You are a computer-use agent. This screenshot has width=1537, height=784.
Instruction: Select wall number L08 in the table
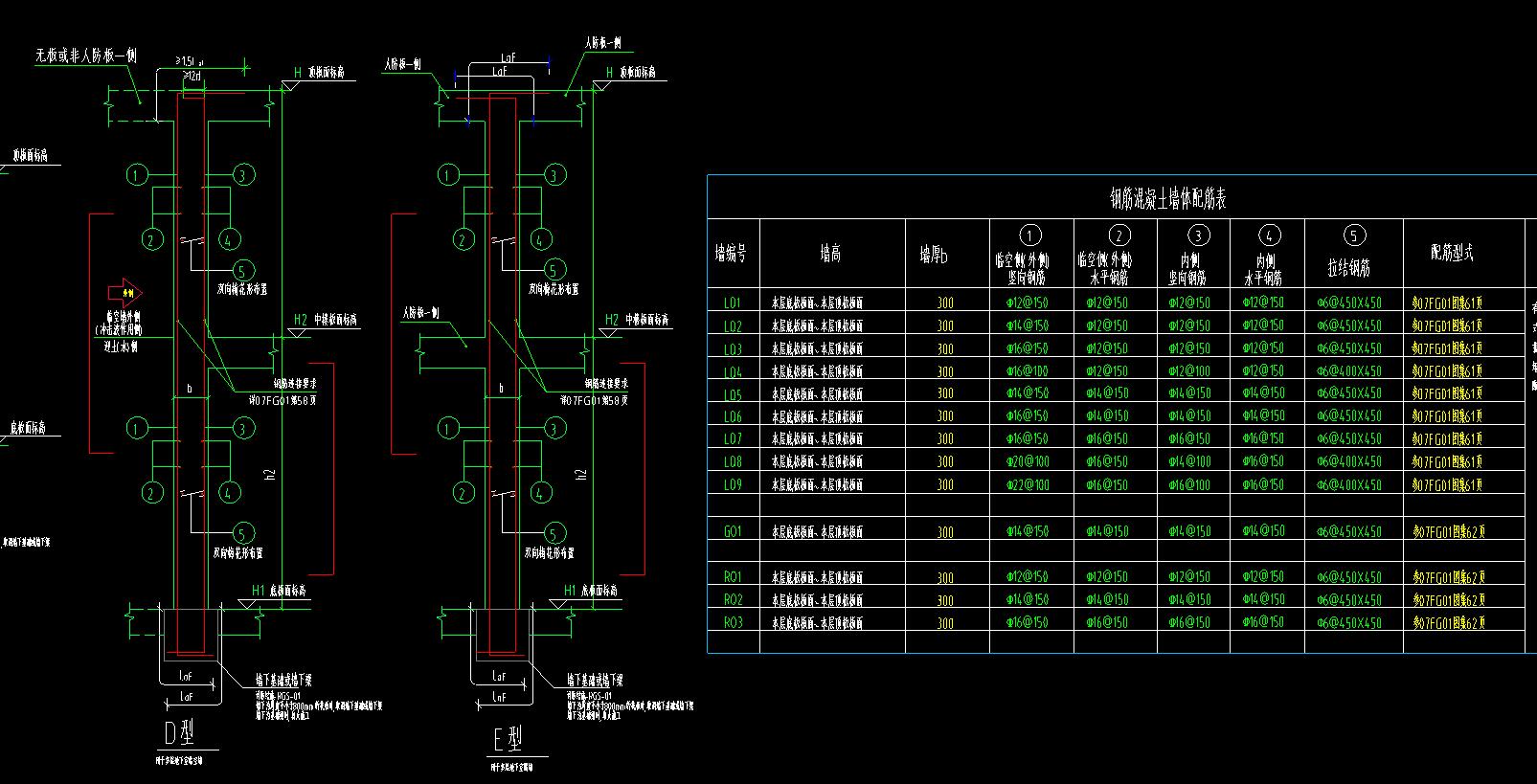pyautogui.click(x=733, y=461)
